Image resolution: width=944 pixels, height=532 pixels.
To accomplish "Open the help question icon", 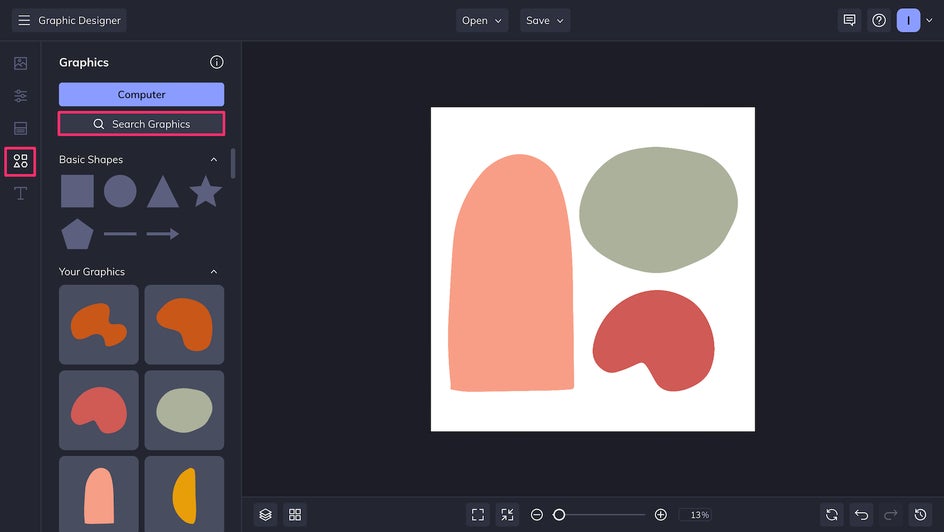I will (x=879, y=20).
